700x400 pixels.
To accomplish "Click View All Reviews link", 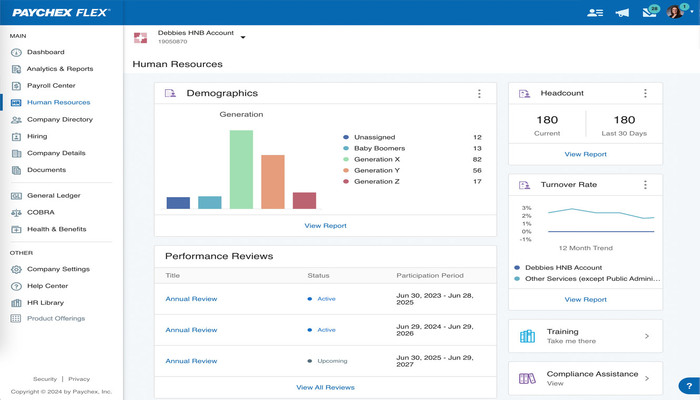I will 325,387.
